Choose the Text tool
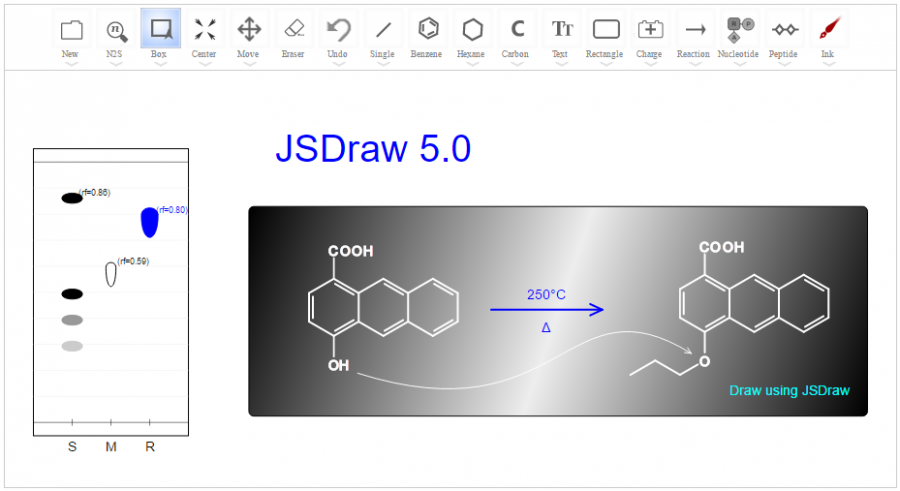Viewport: 900px width, 491px height. click(x=562, y=29)
